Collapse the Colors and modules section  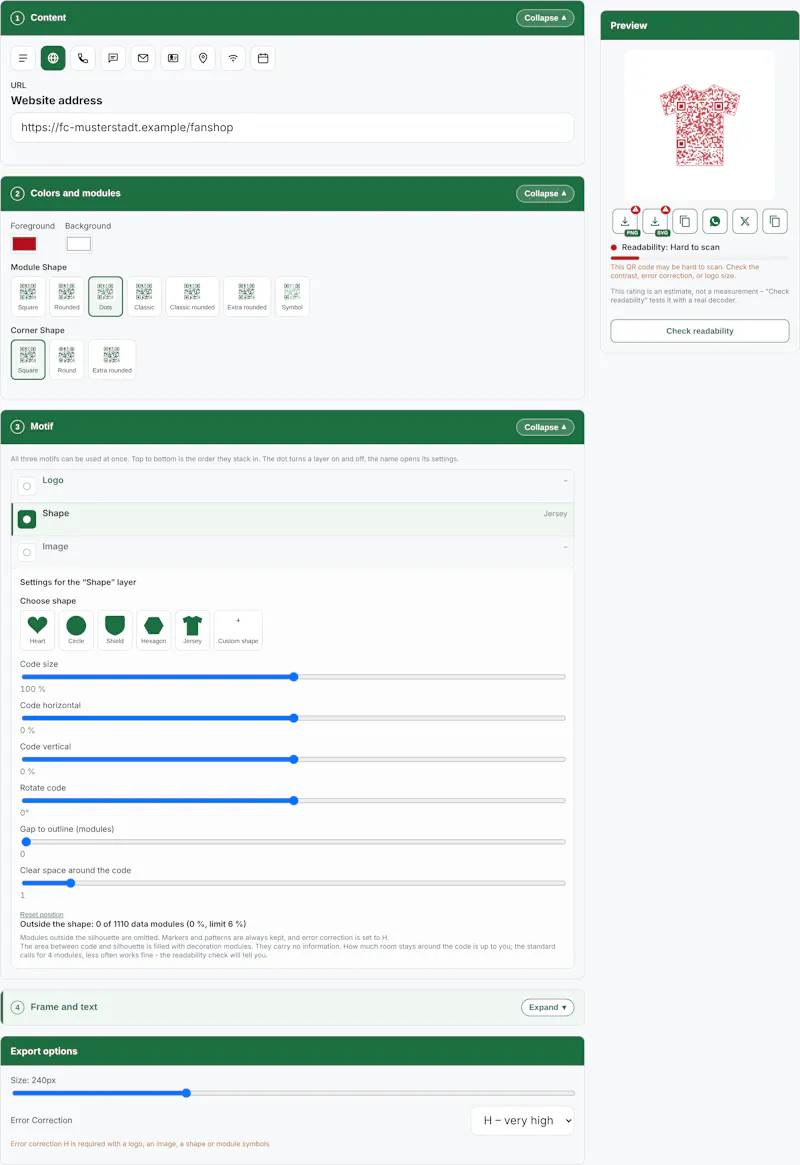click(545, 193)
